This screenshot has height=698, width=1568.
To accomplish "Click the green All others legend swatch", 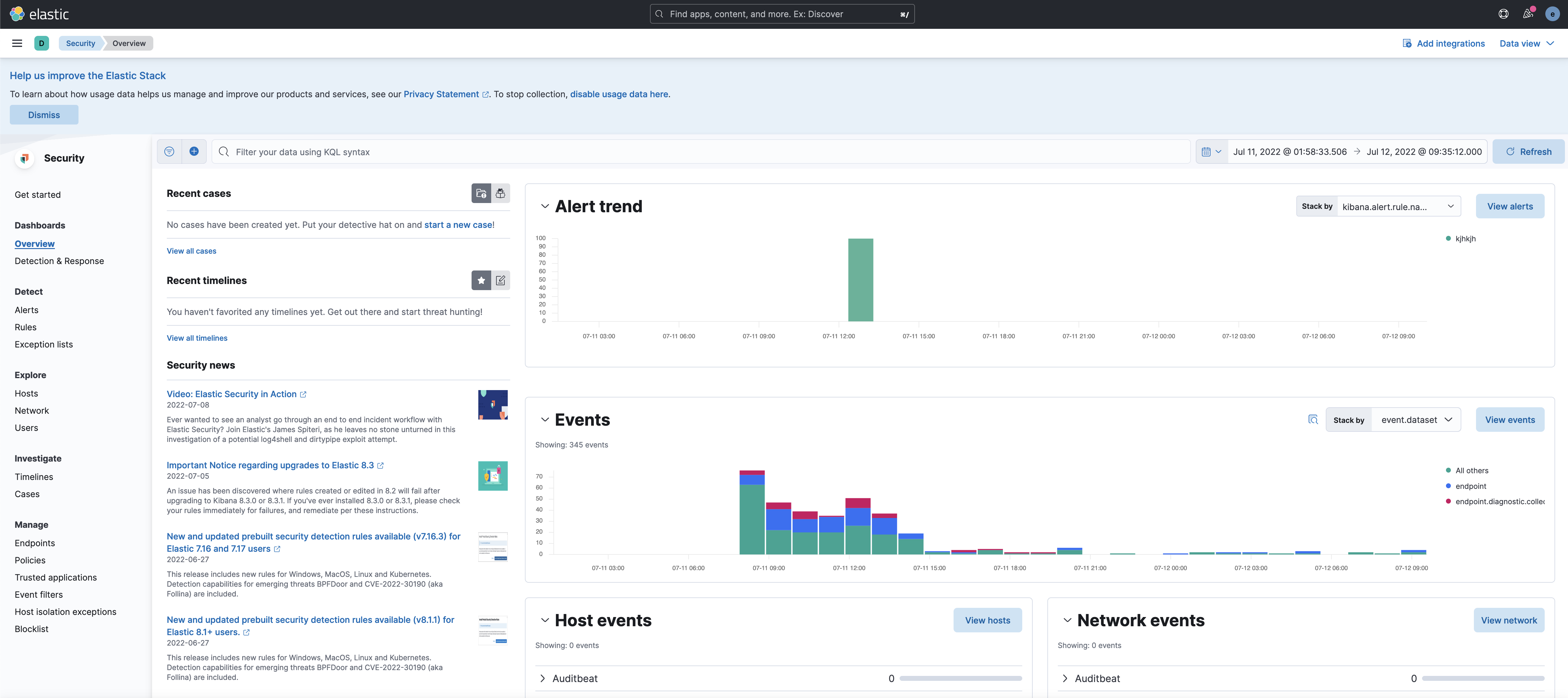I will click(x=1448, y=470).
